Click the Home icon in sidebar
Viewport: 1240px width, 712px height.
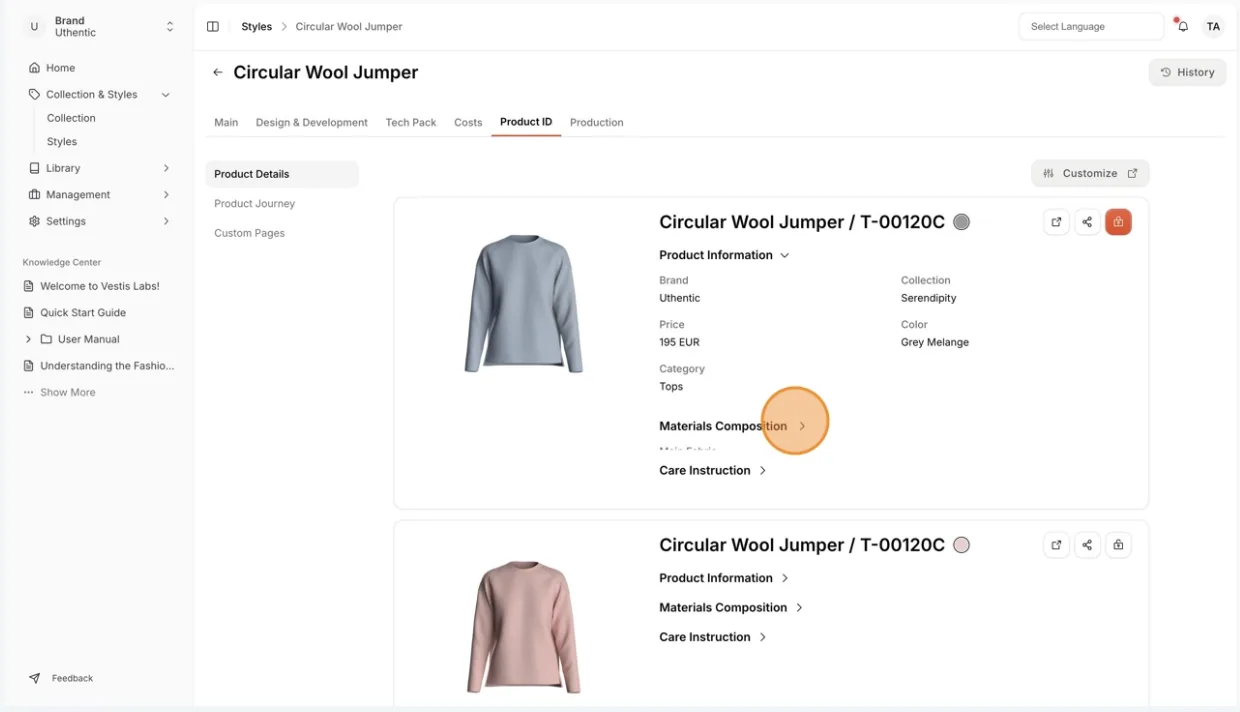pyautogui.click(x=35, y=68)
